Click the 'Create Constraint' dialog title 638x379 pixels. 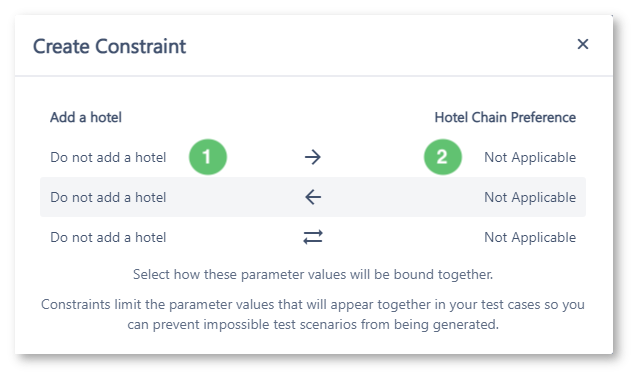109,46
